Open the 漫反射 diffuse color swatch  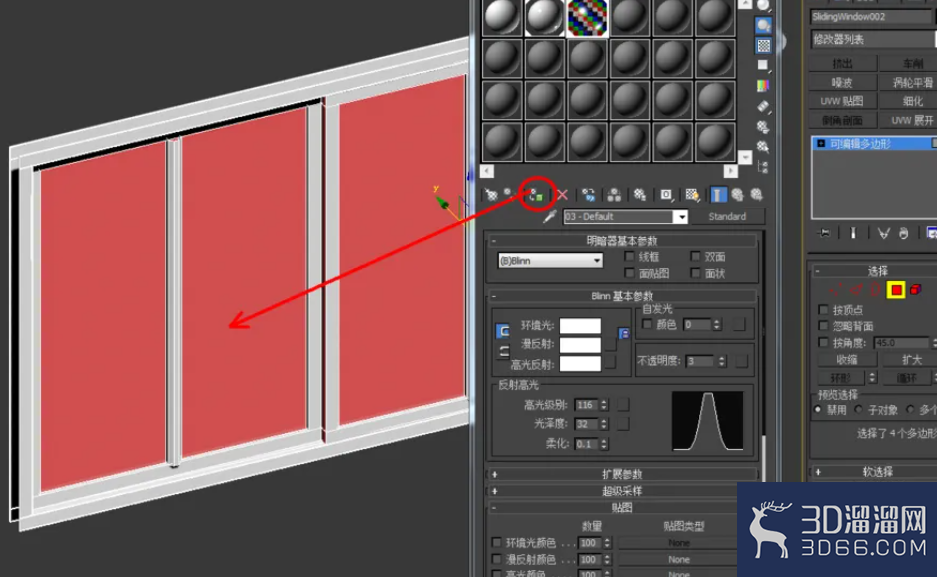pos(580,345)
